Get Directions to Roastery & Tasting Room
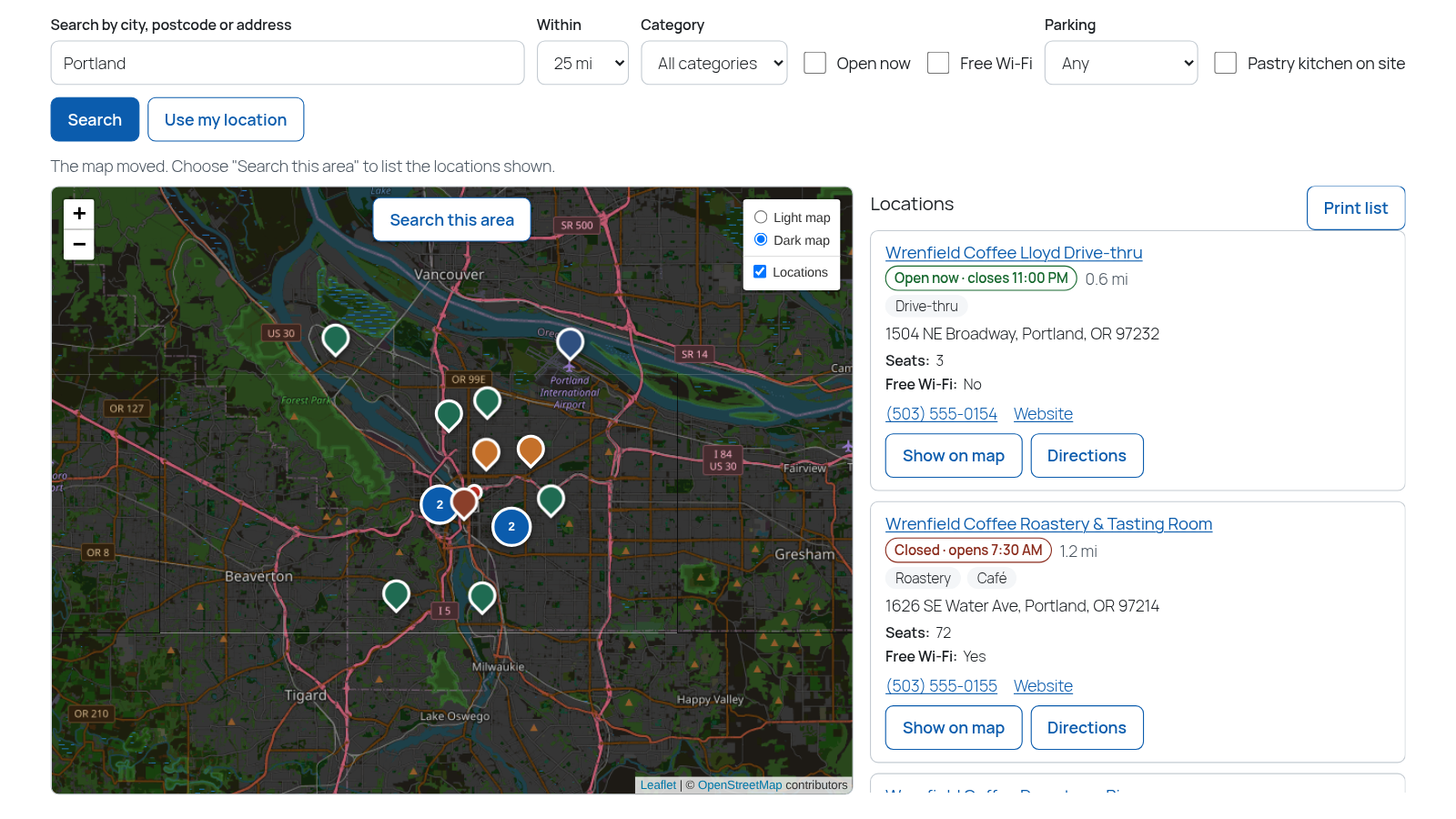The image size is (1456, 819). (1087, 728)
